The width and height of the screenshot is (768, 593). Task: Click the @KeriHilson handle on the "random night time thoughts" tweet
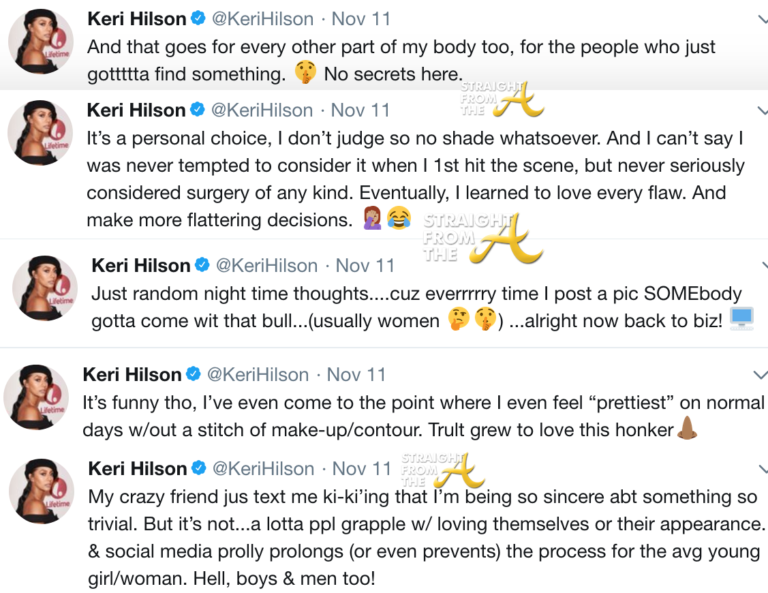(269, 265)
